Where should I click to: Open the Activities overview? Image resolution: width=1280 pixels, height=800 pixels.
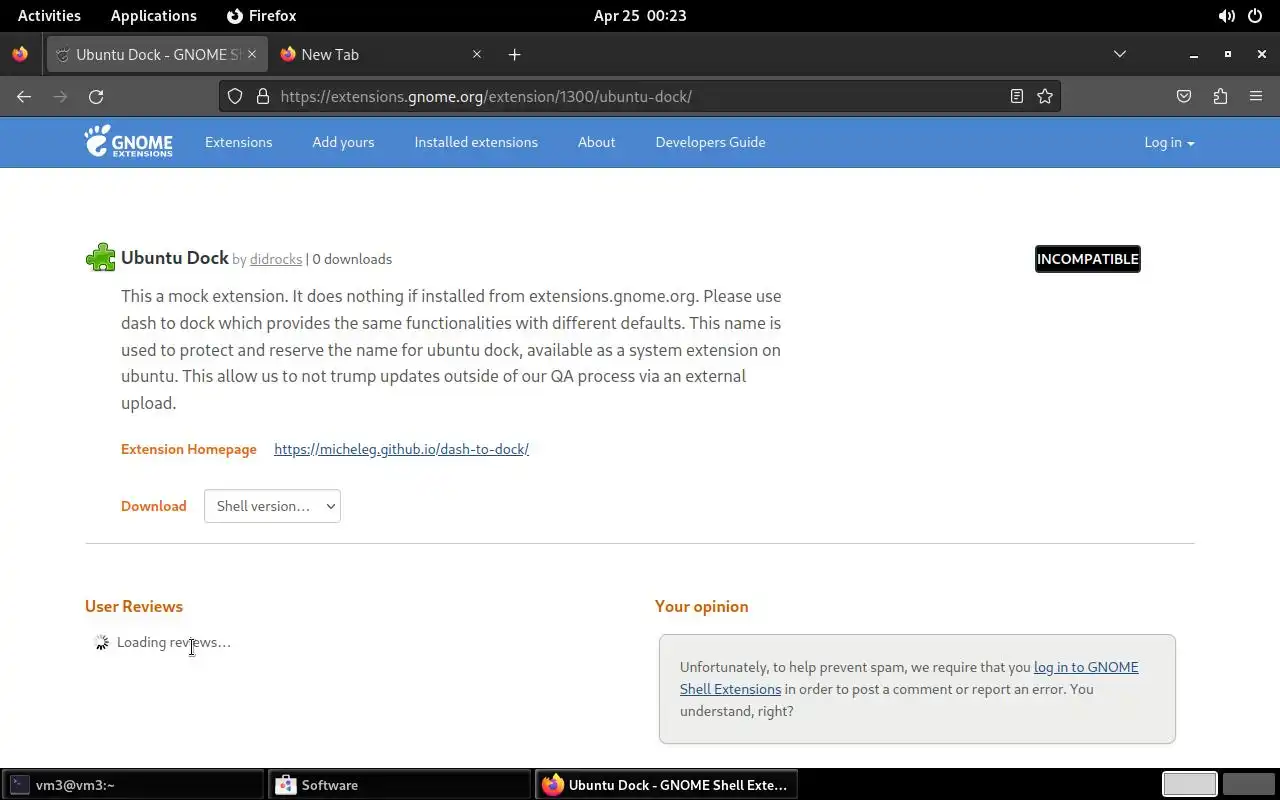[x=49, y=16]
